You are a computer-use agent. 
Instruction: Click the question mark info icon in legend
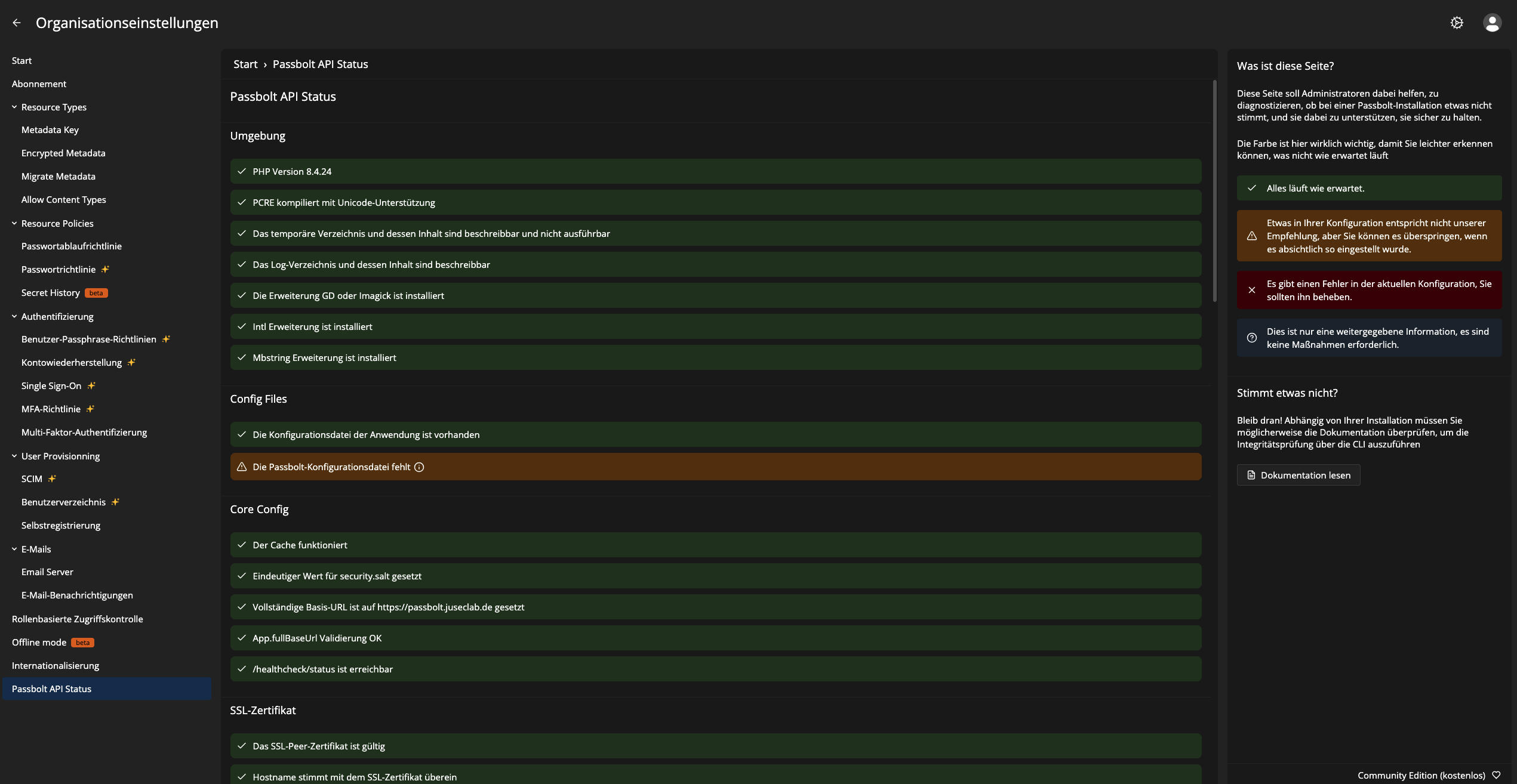[1252, 338]
